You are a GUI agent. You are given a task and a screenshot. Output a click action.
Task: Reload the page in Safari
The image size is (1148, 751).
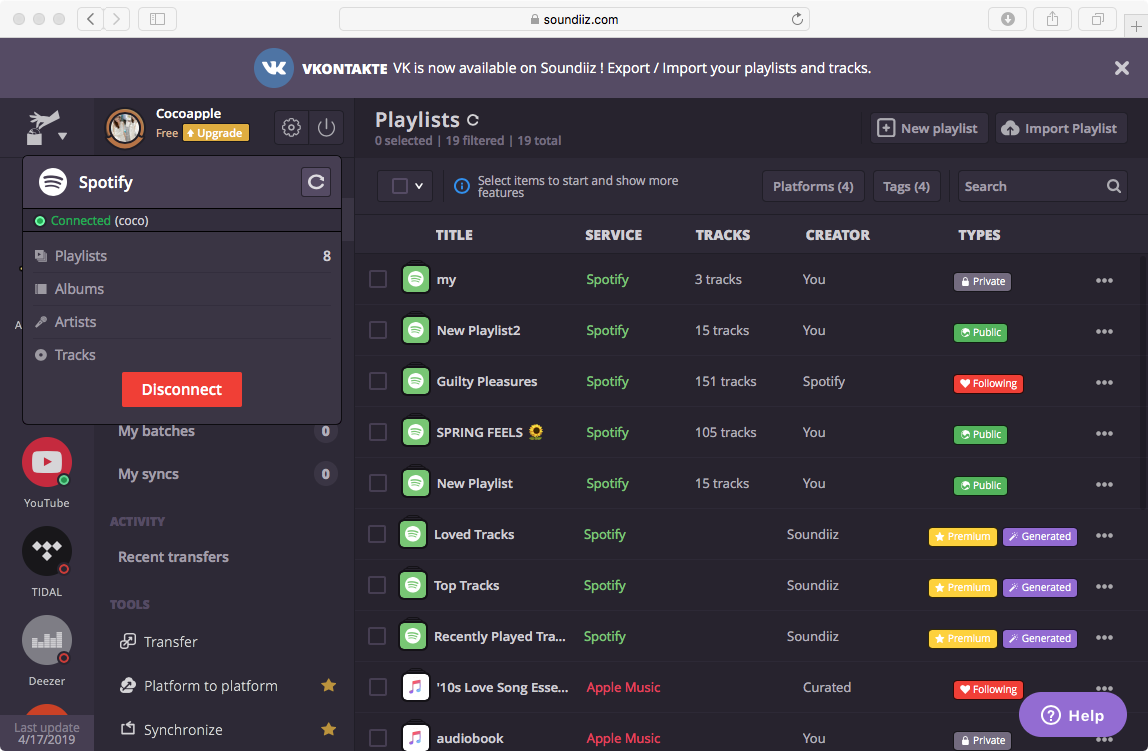point(797,19)
